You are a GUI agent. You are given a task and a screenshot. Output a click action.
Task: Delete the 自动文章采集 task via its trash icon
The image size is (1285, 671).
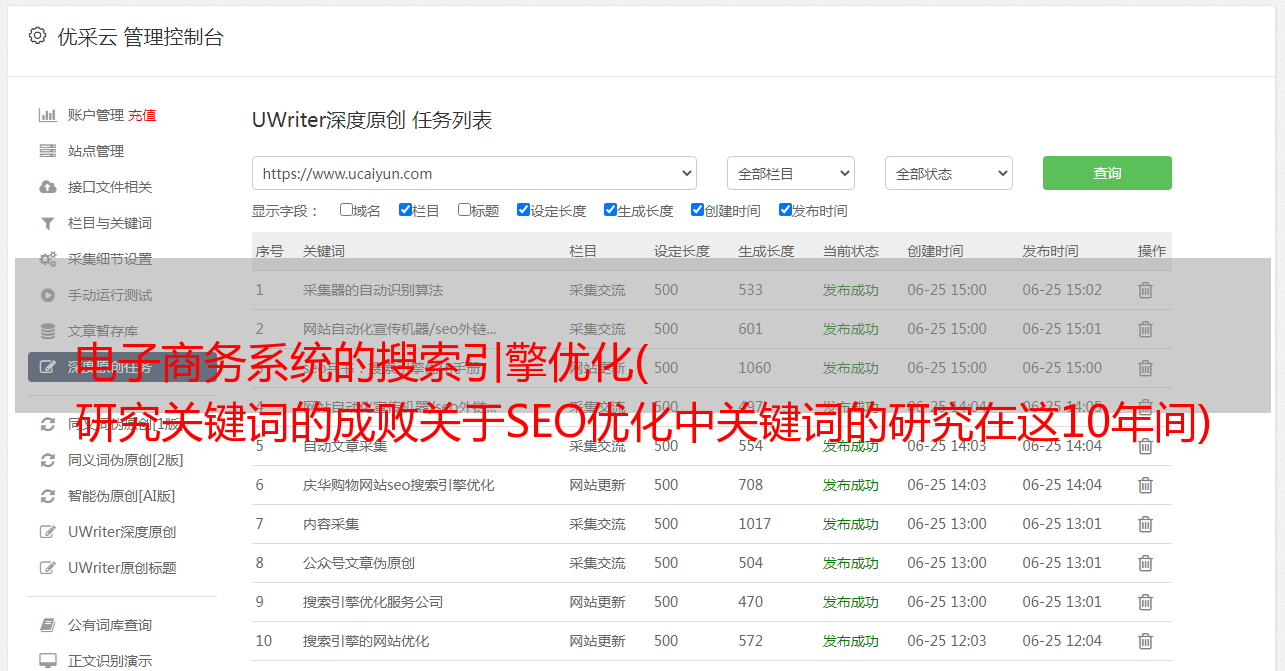pyautogui.click(x=1146, y=446)
